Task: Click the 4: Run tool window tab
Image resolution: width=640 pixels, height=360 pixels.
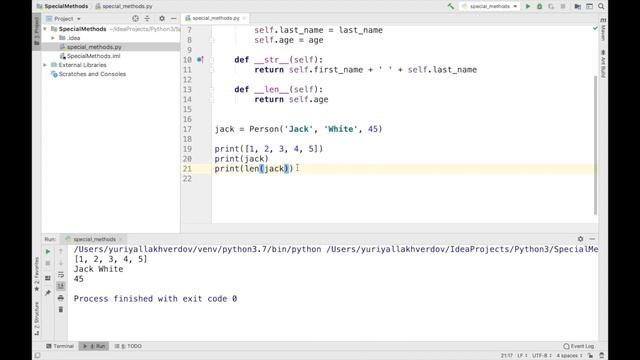Action: tap(94, 346)
